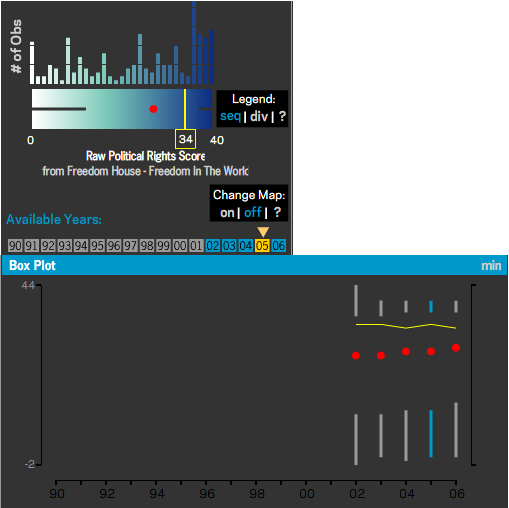The height and width of the screenshot is (508, 509).
Task: Select year 92 in Available Years
Action: pyautogui.click(x=48, y=246)
